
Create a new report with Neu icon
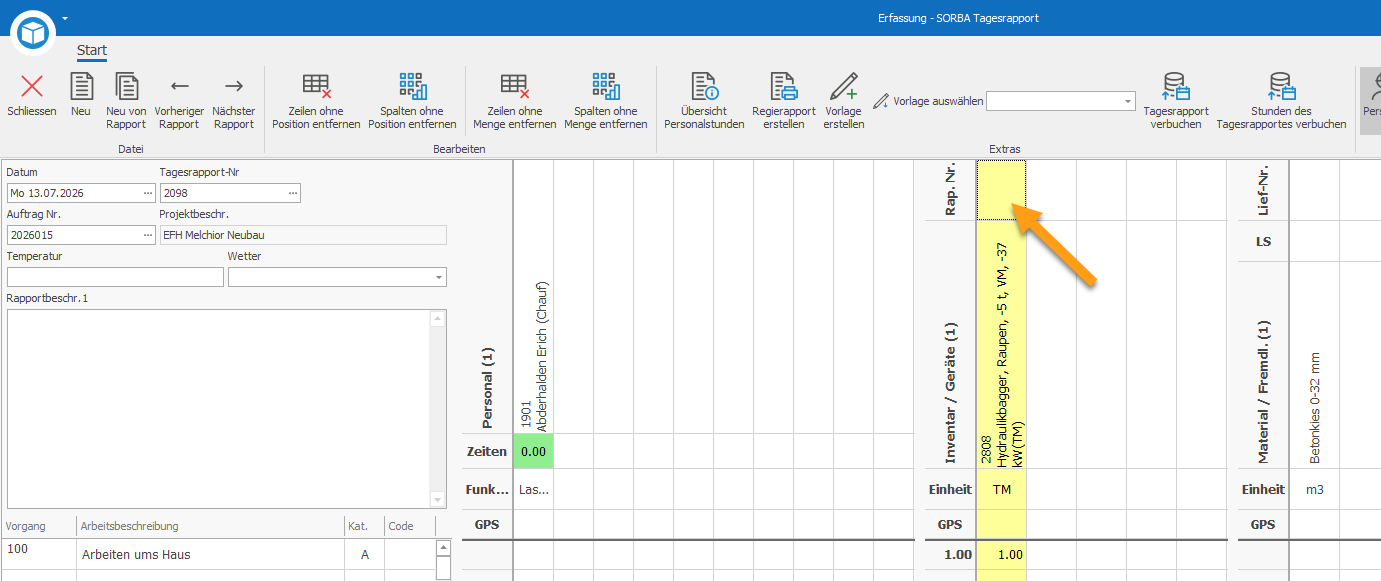click(81, 86)
